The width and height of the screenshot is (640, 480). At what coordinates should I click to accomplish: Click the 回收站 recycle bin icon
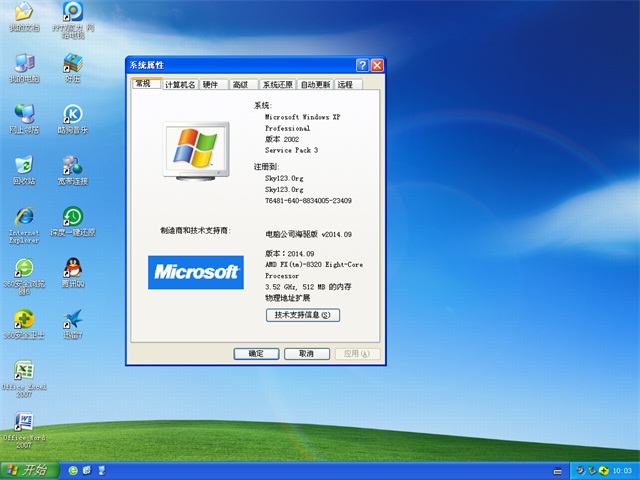(23, 166)
